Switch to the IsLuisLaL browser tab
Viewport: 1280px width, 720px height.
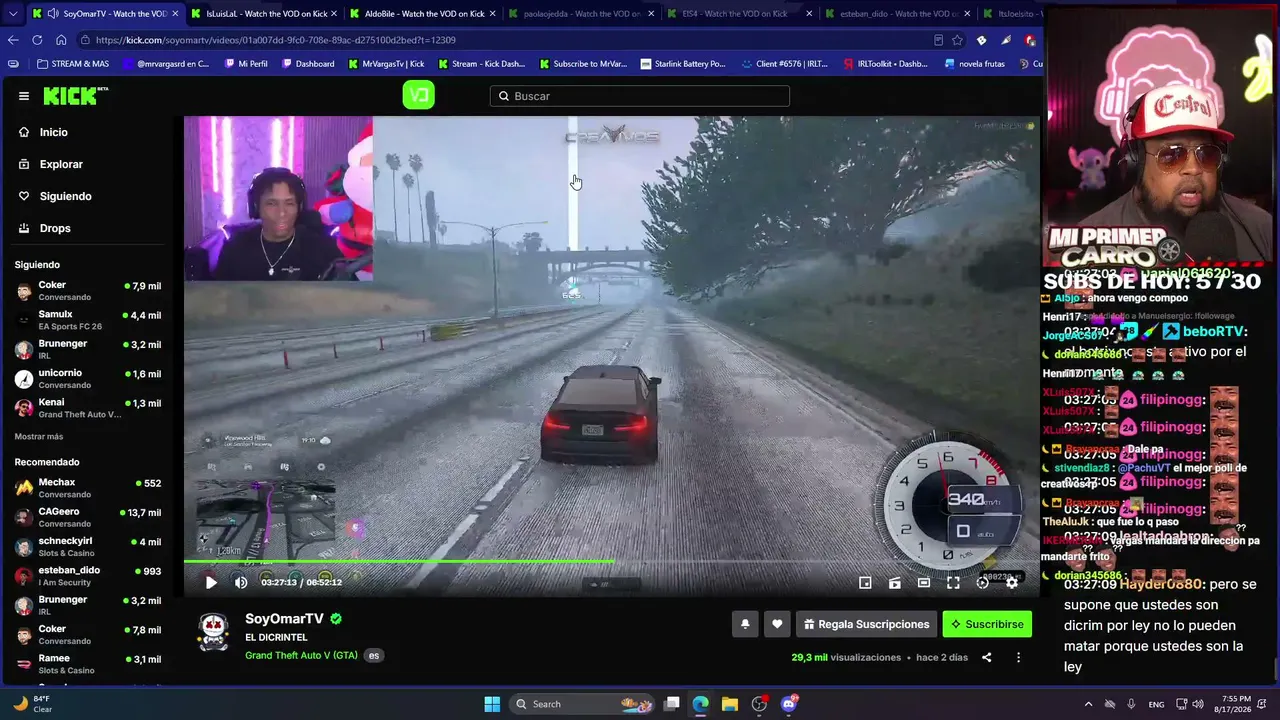point(264,14)
